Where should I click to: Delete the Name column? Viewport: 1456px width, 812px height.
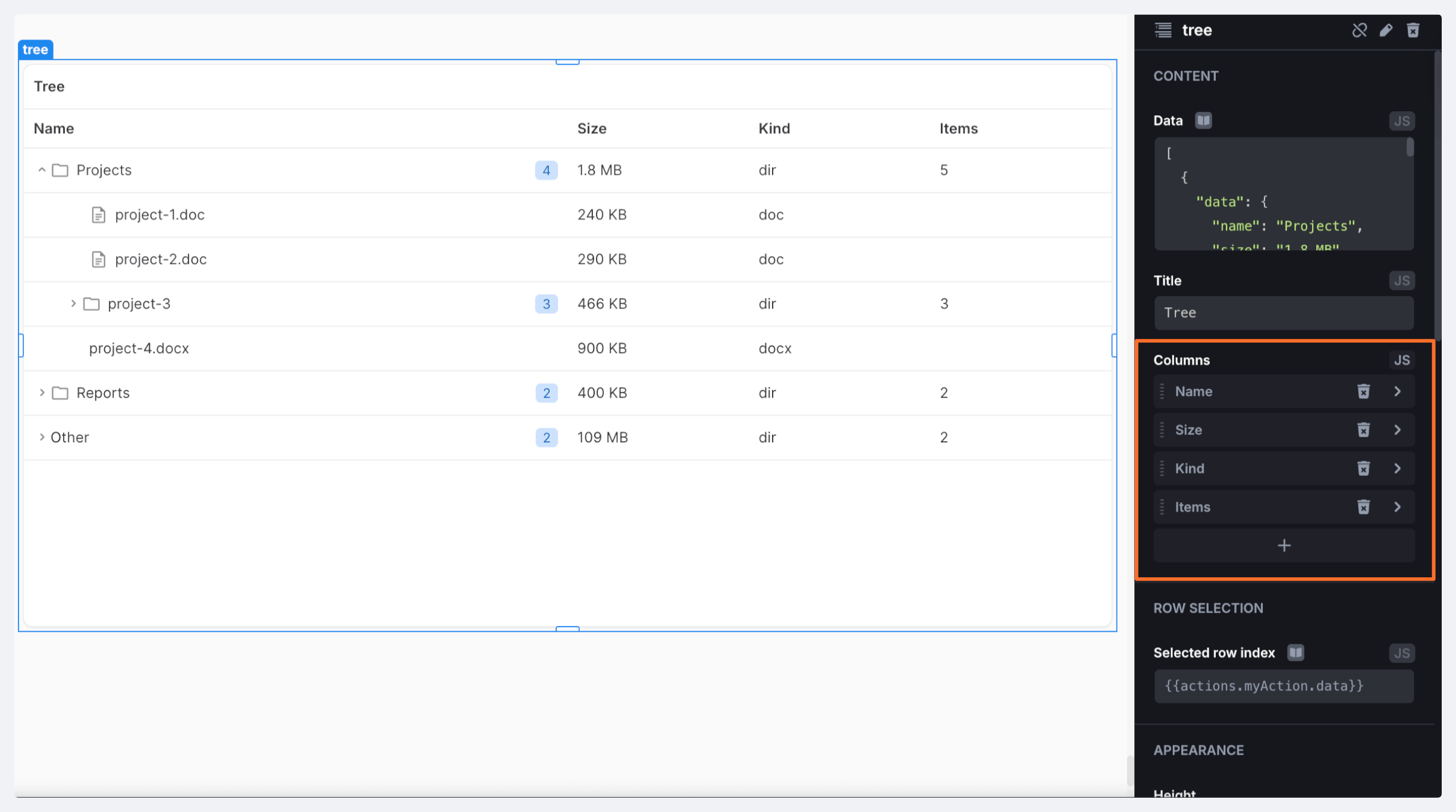[x=1363, y=391]
